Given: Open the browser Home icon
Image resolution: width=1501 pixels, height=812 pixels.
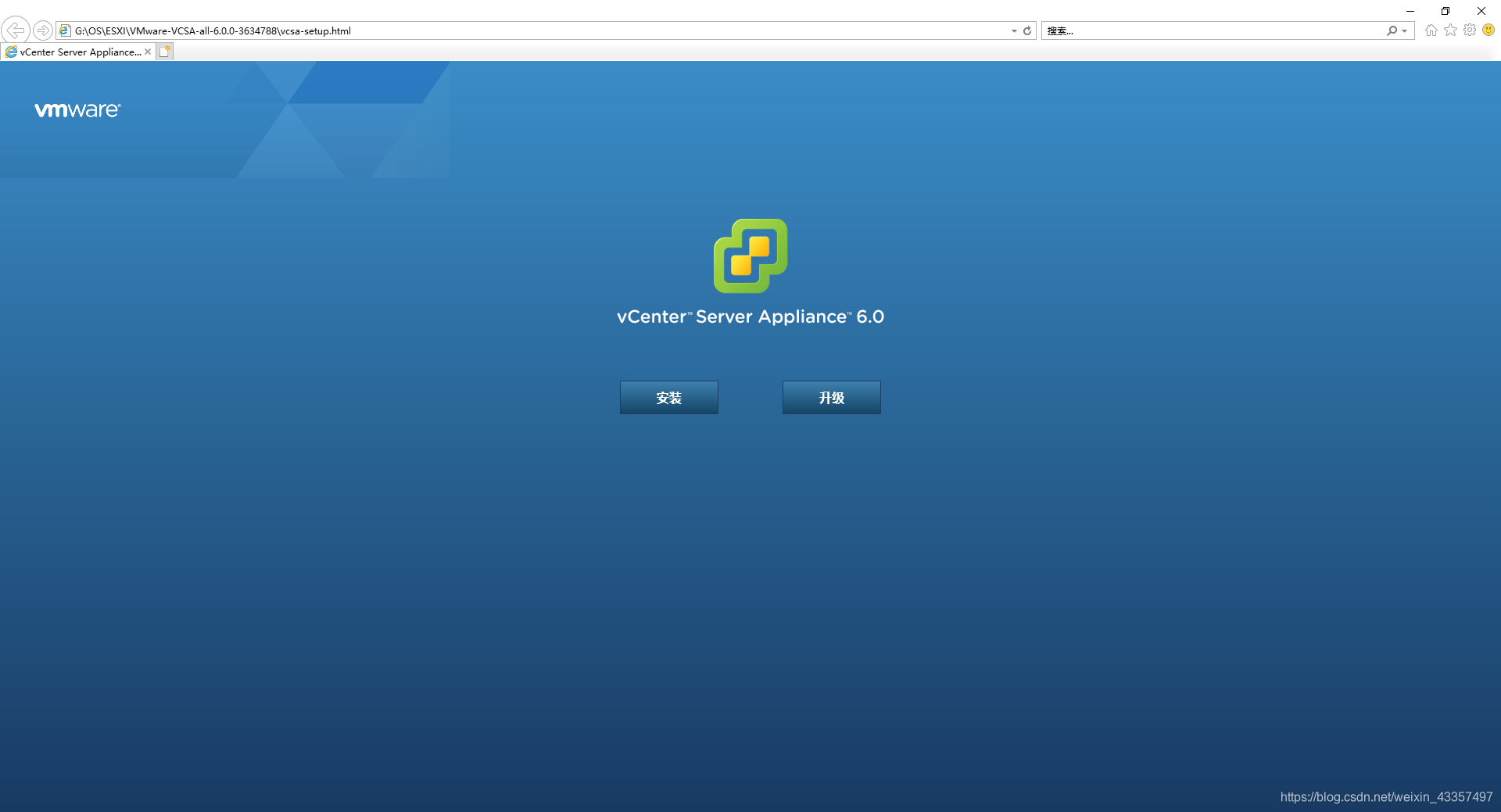Looking at the screenshot, I should point(1431,30).
